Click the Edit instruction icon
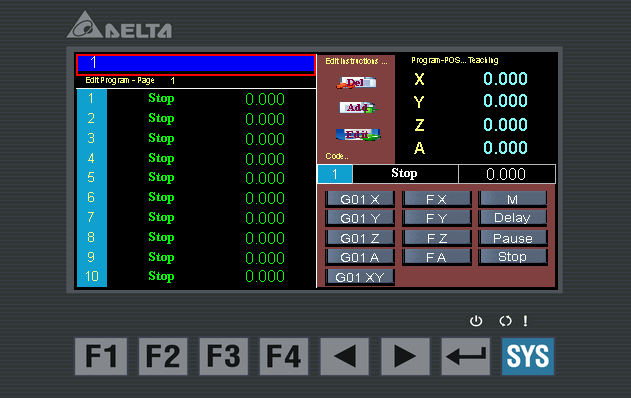 coord(358,134)
